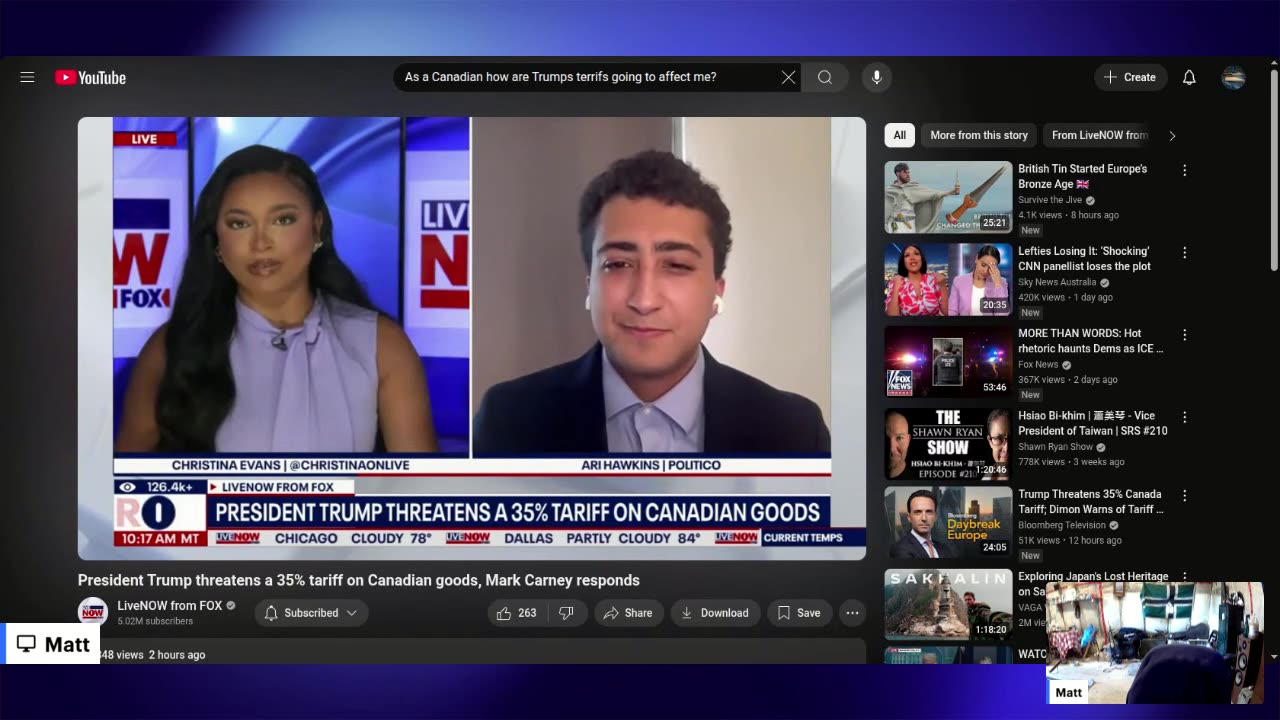Open the LiveNOW from FOX channel avatar

tap(93, 612)
